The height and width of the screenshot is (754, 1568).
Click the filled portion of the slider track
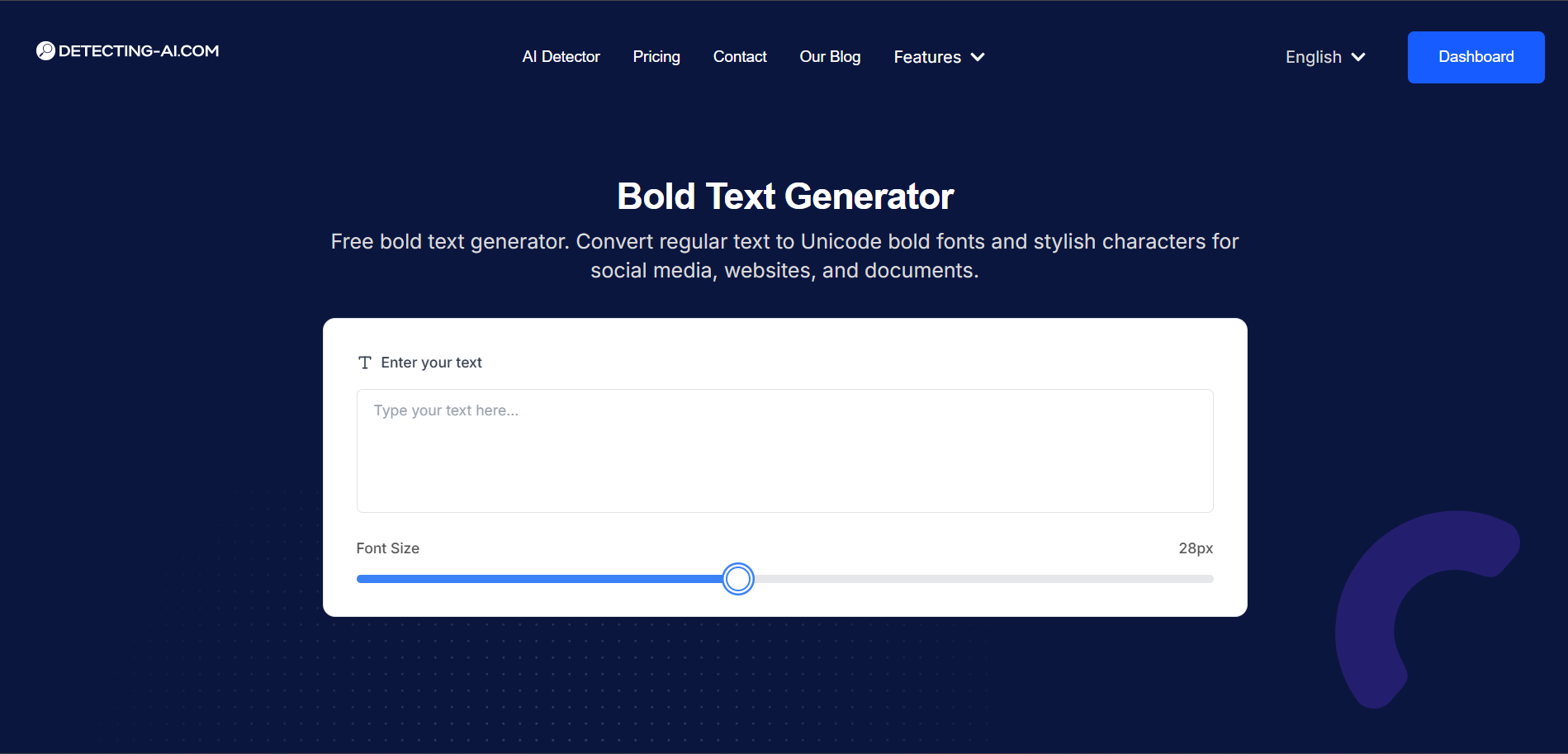[x=537, y=578]
